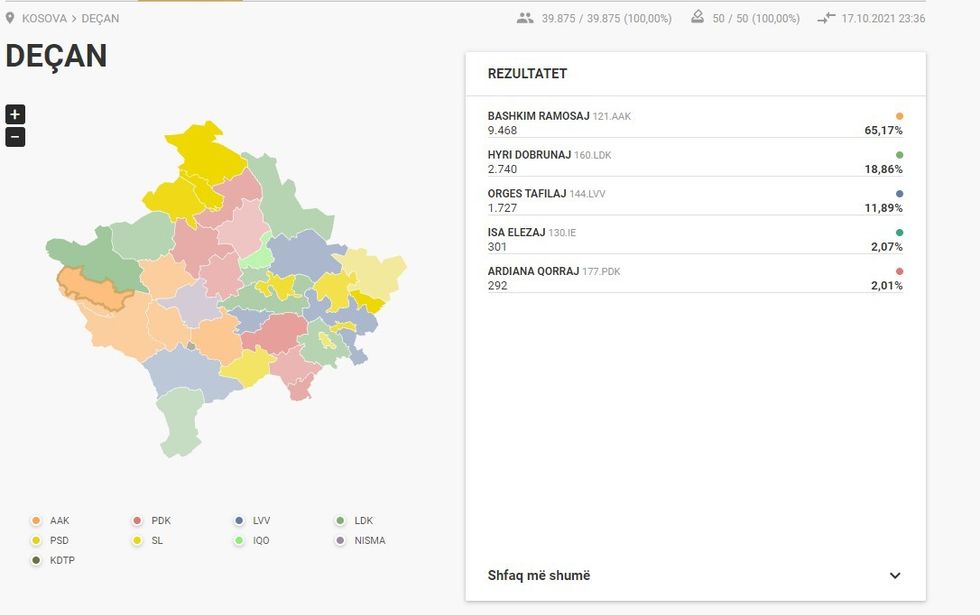Click the LDK legend color dot
This screenshot has height=615, width=980.
341,521
